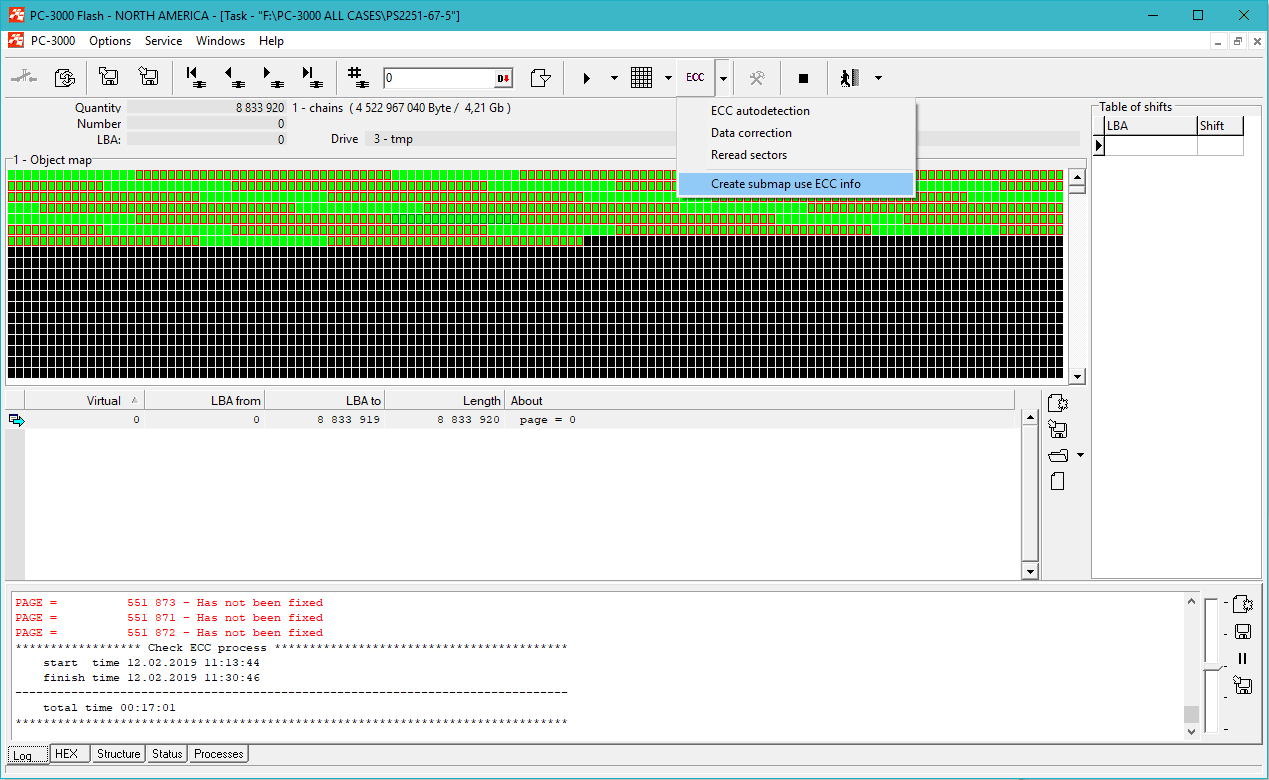This screenshot has width=1269, height=780.
Task: Open the Structure tab
Action: 118,754
